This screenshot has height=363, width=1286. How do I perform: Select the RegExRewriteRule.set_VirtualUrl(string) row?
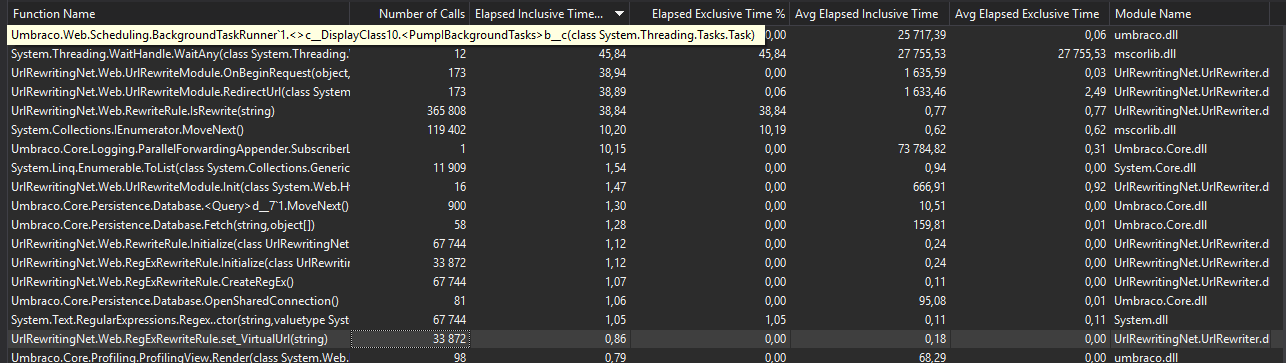(643, 338)
